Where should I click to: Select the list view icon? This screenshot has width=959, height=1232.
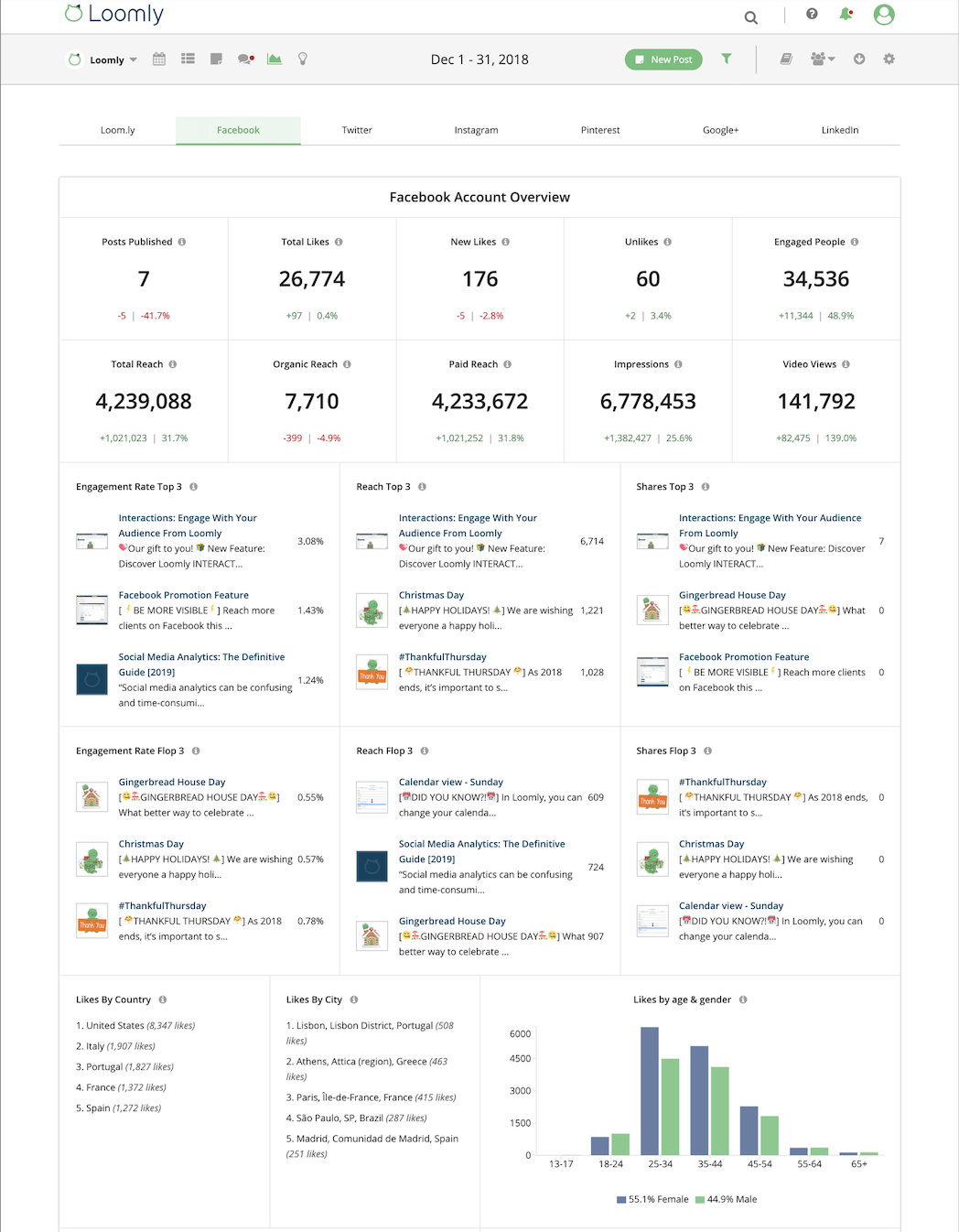pos(188,59)
